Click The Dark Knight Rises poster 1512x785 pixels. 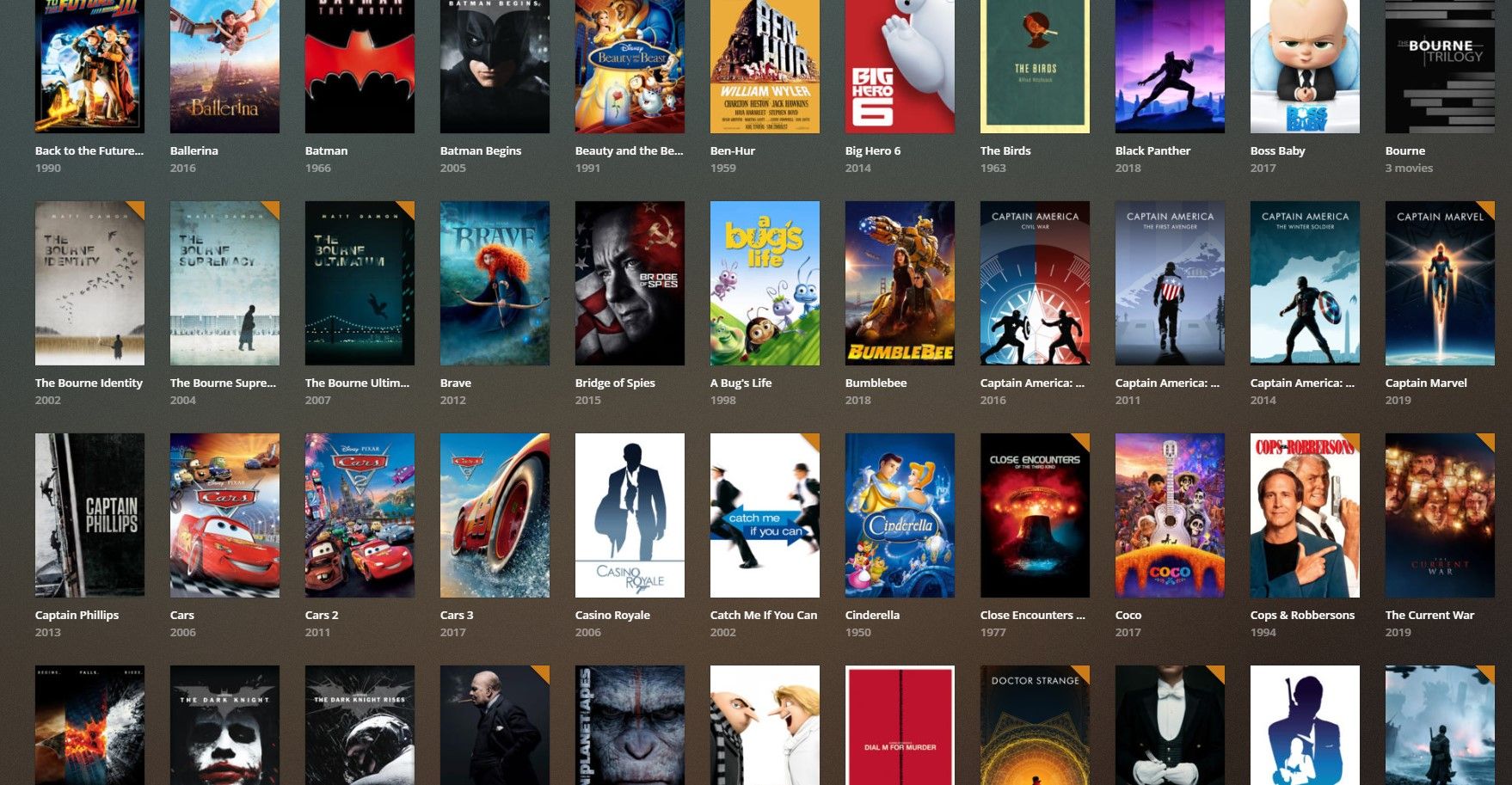[360, 725]
